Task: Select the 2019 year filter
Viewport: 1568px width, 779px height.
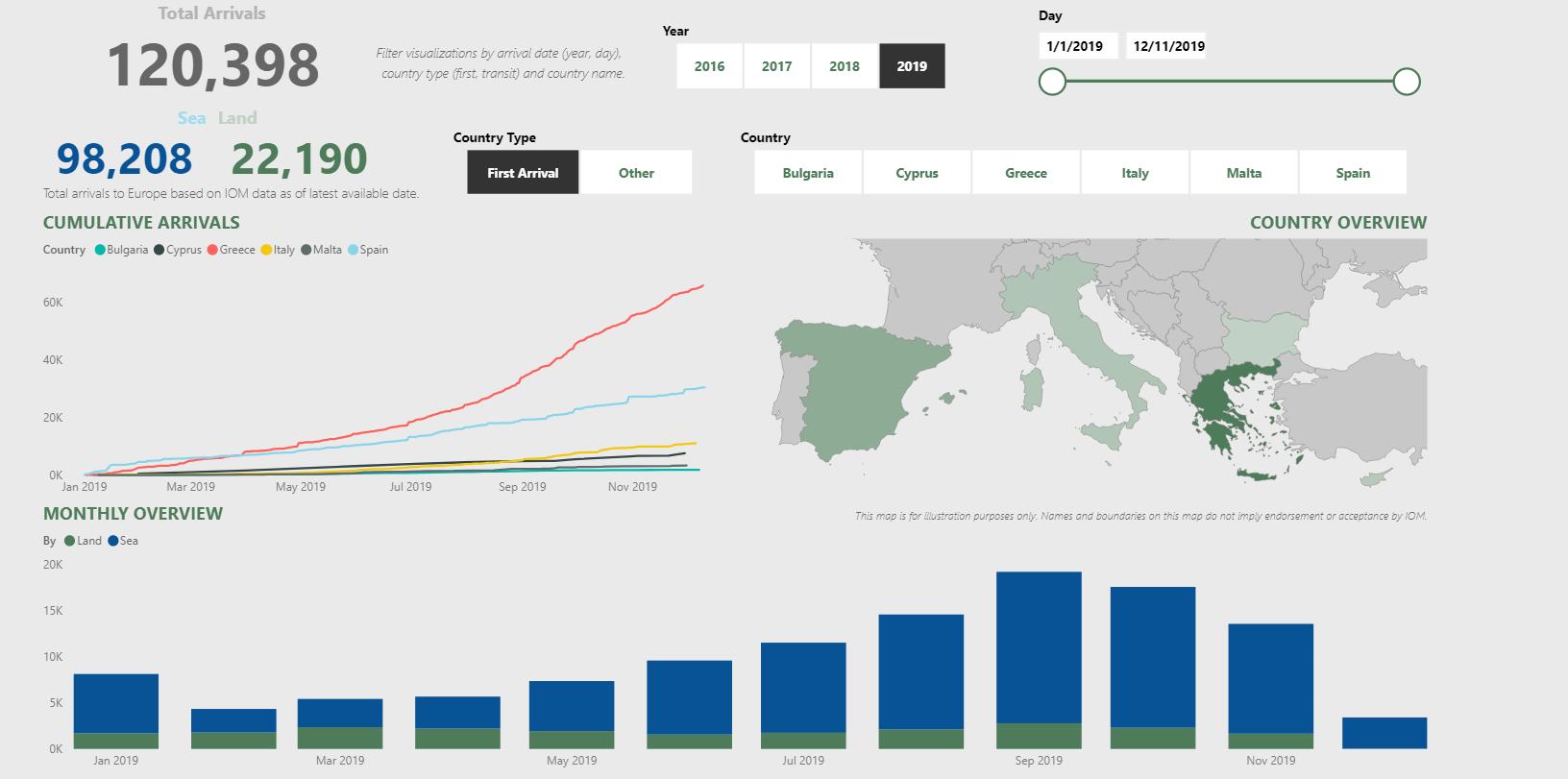Action: (x=912, y=66)
